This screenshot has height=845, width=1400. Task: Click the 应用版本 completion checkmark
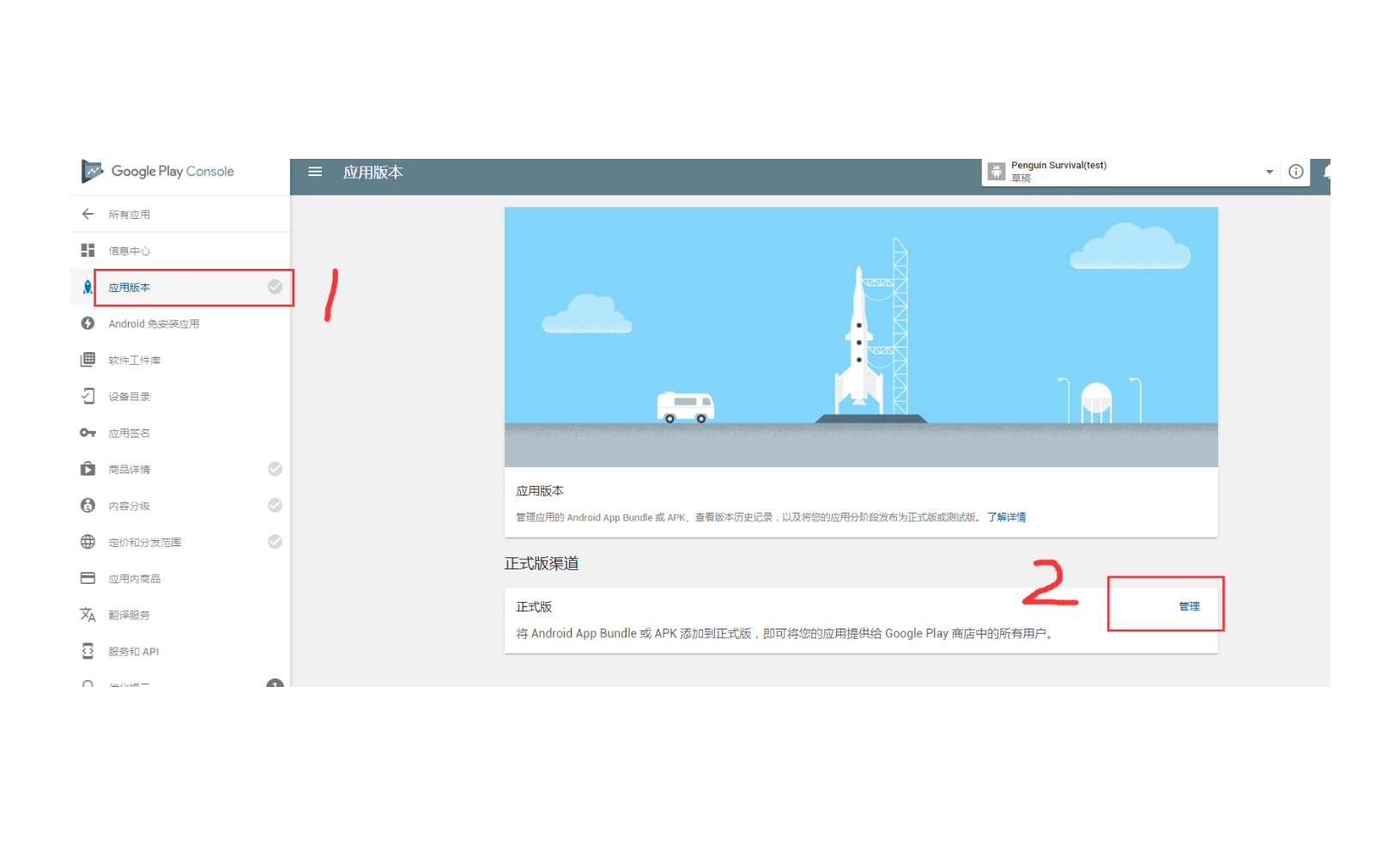coord(275,287)
